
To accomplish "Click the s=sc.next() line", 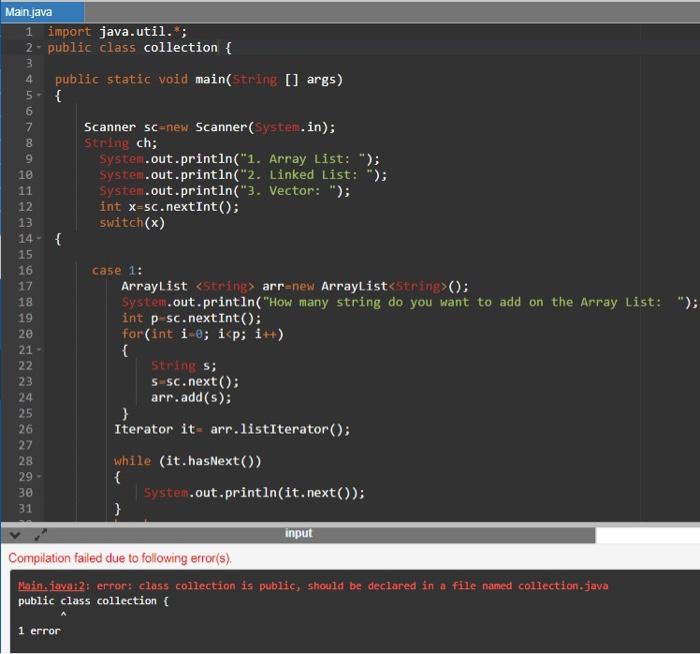I will tap(195, 382).
